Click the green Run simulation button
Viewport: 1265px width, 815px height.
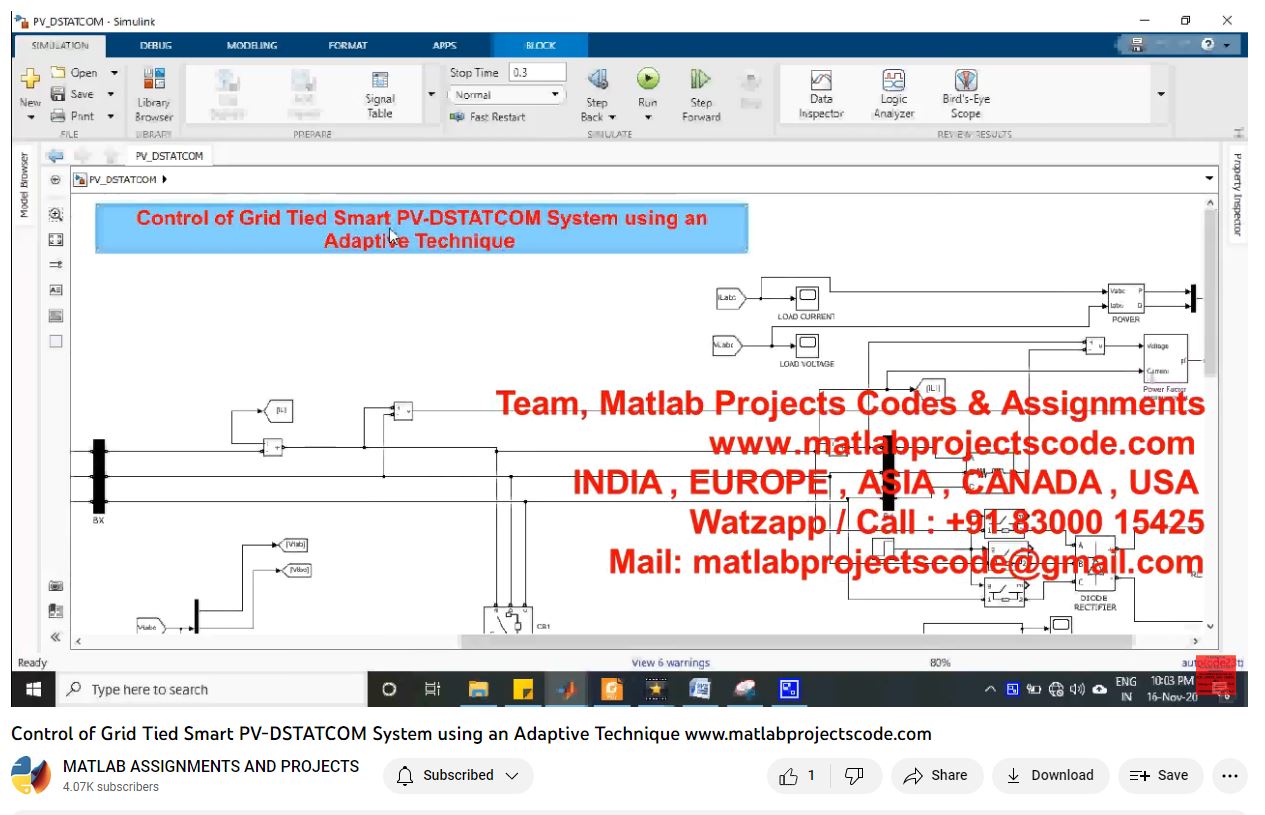(x=647, y=80)
